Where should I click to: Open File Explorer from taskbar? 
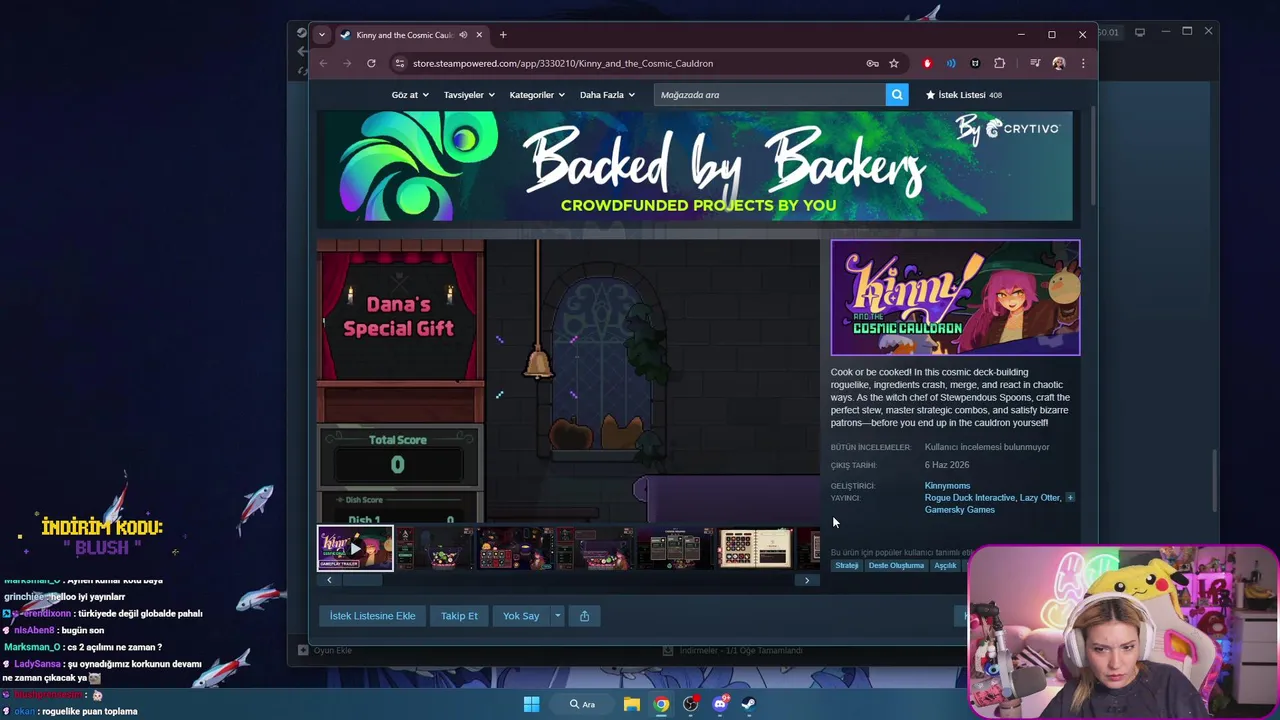[x=632, y=704]
